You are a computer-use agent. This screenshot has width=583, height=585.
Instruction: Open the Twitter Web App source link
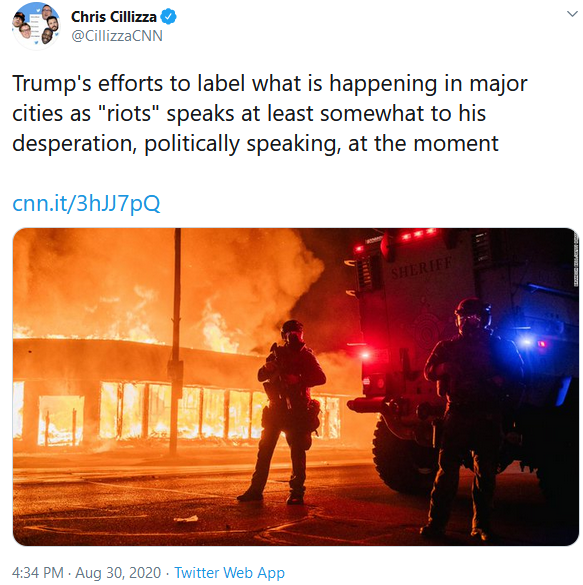[x=229, y=572]
